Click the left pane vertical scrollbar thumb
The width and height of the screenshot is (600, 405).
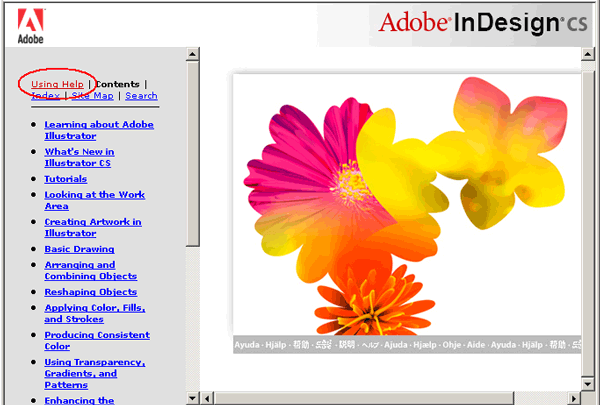(x=192, y=154)
